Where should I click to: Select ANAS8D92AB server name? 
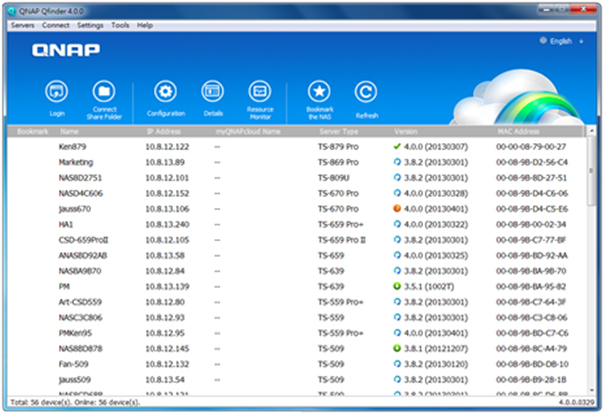click(x=83, y=255)
